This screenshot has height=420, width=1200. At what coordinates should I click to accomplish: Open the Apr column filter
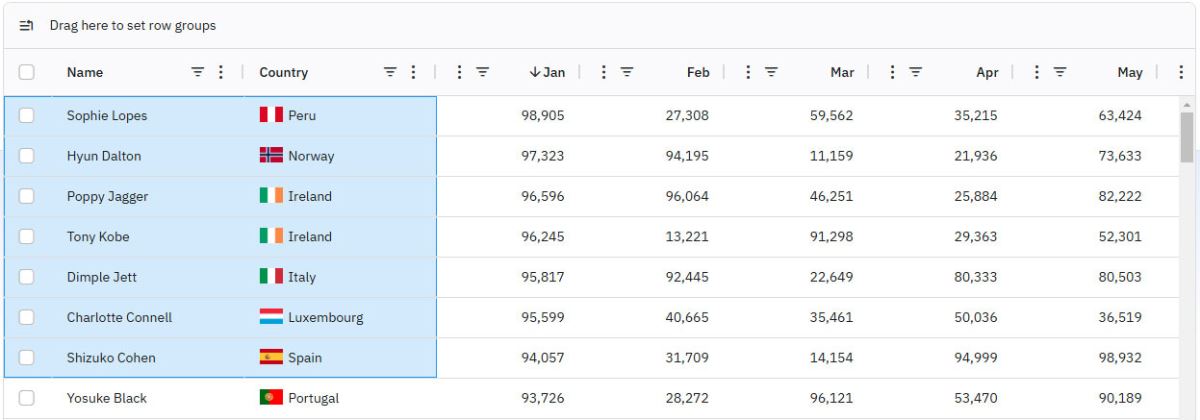click(x=915, y=72)
